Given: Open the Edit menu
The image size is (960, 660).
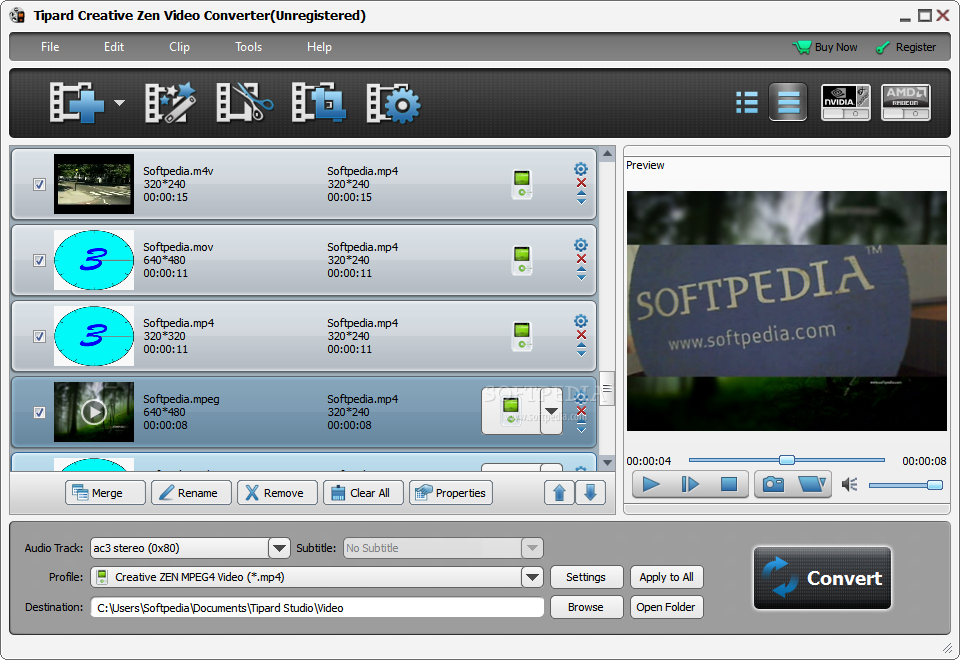Looking at the screenshot, I should coord(113,47).
